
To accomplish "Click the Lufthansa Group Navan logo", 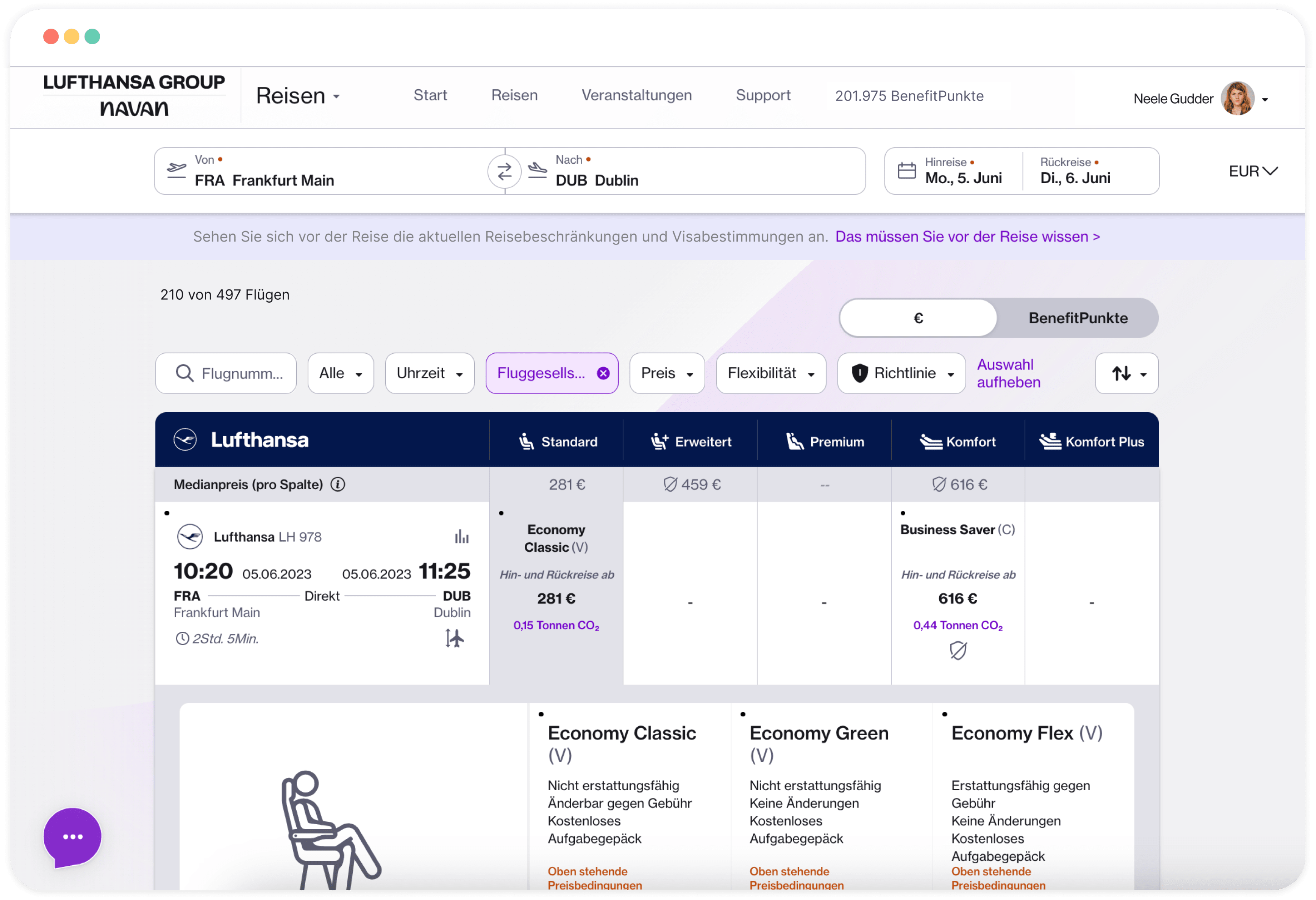I will (x=134, y=95).
